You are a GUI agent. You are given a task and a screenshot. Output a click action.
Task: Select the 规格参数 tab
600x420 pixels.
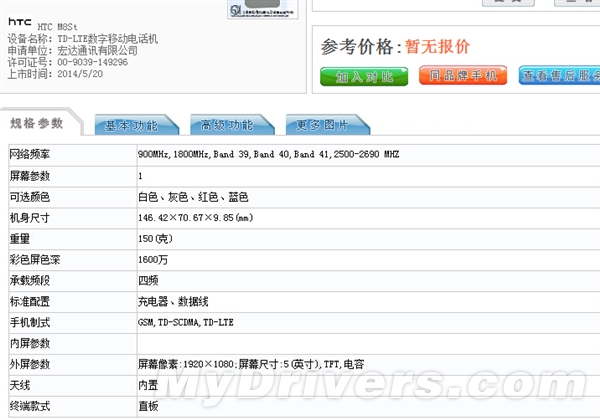[x=37, y=123]
